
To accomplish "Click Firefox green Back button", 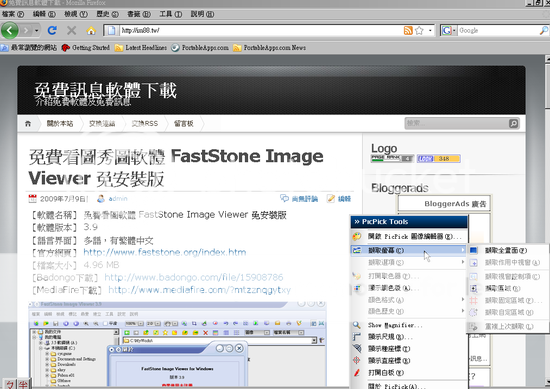I will tap(10, 31).
